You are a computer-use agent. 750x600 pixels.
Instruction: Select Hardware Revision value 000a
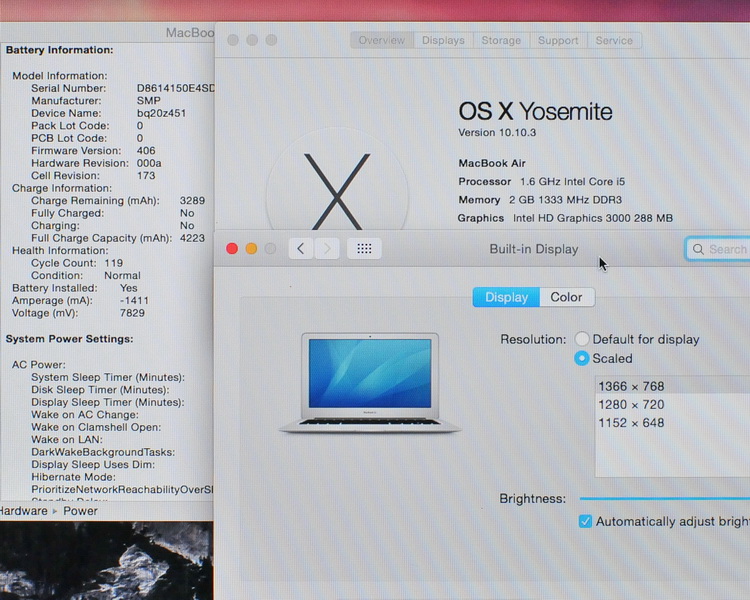149,163
